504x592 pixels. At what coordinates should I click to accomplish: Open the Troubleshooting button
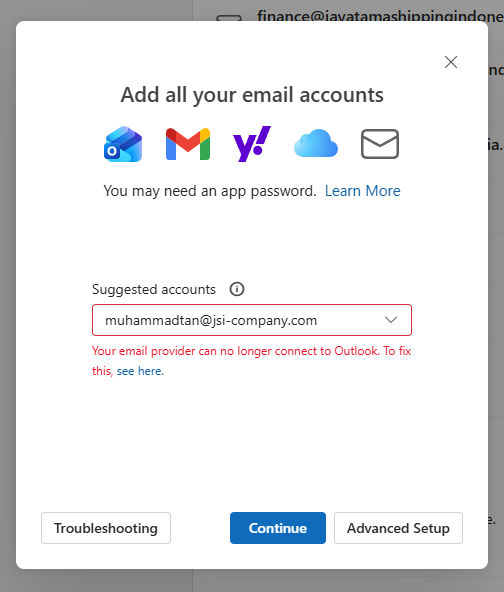coord(106,528)
